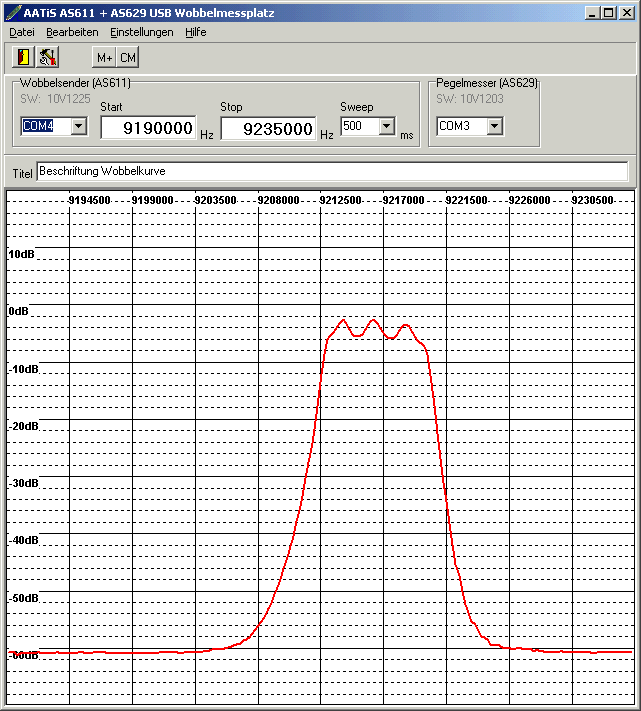The image size is (641, 711).
Task: Minimize the Wobbelmessplatz window
Action: coord(594,13)
